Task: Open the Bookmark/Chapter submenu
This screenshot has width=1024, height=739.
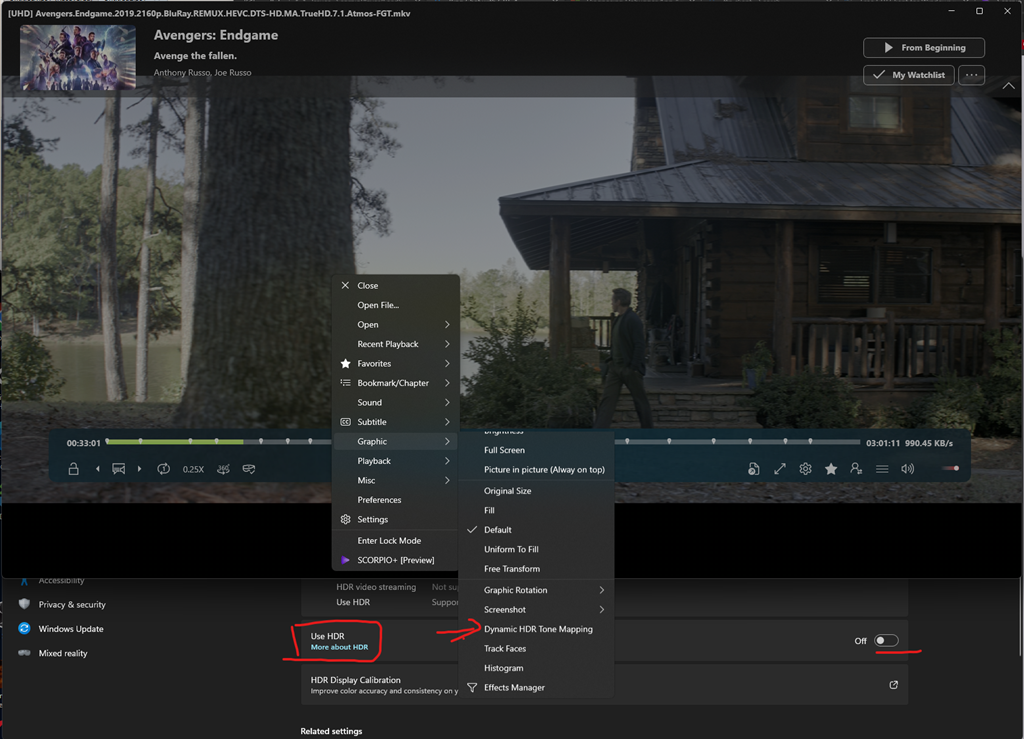Action: pos(396,383)
